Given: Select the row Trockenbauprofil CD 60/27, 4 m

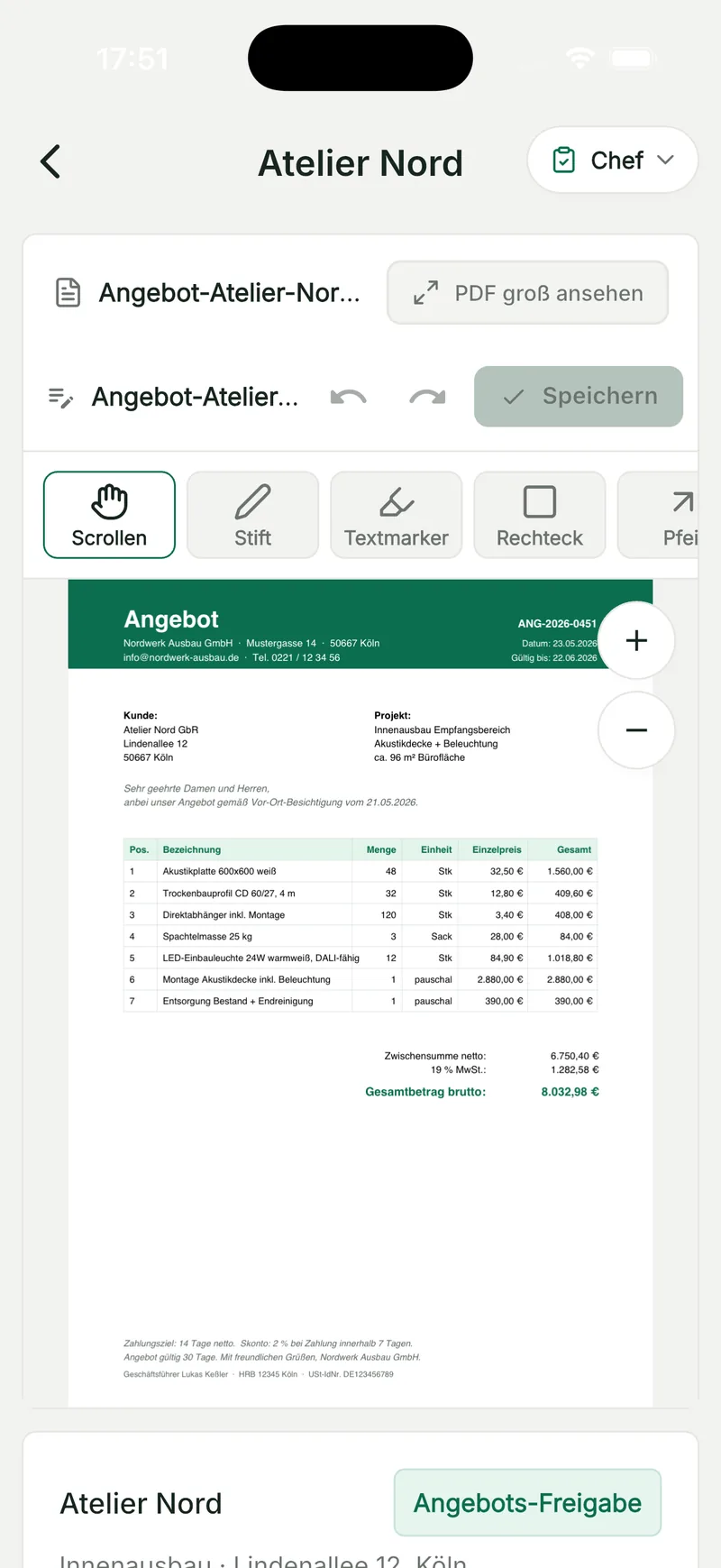Looking at the screenshot, I should point(360,894).
